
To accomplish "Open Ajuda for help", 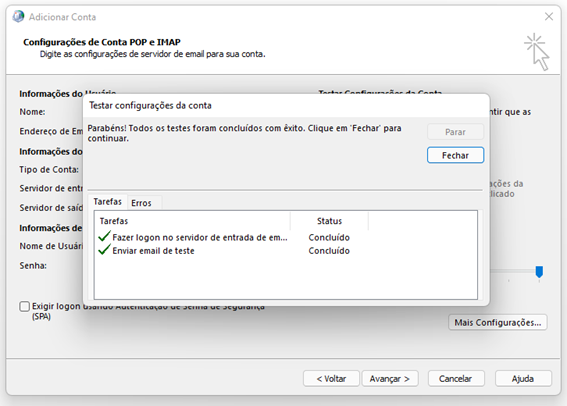I will 523,379.
